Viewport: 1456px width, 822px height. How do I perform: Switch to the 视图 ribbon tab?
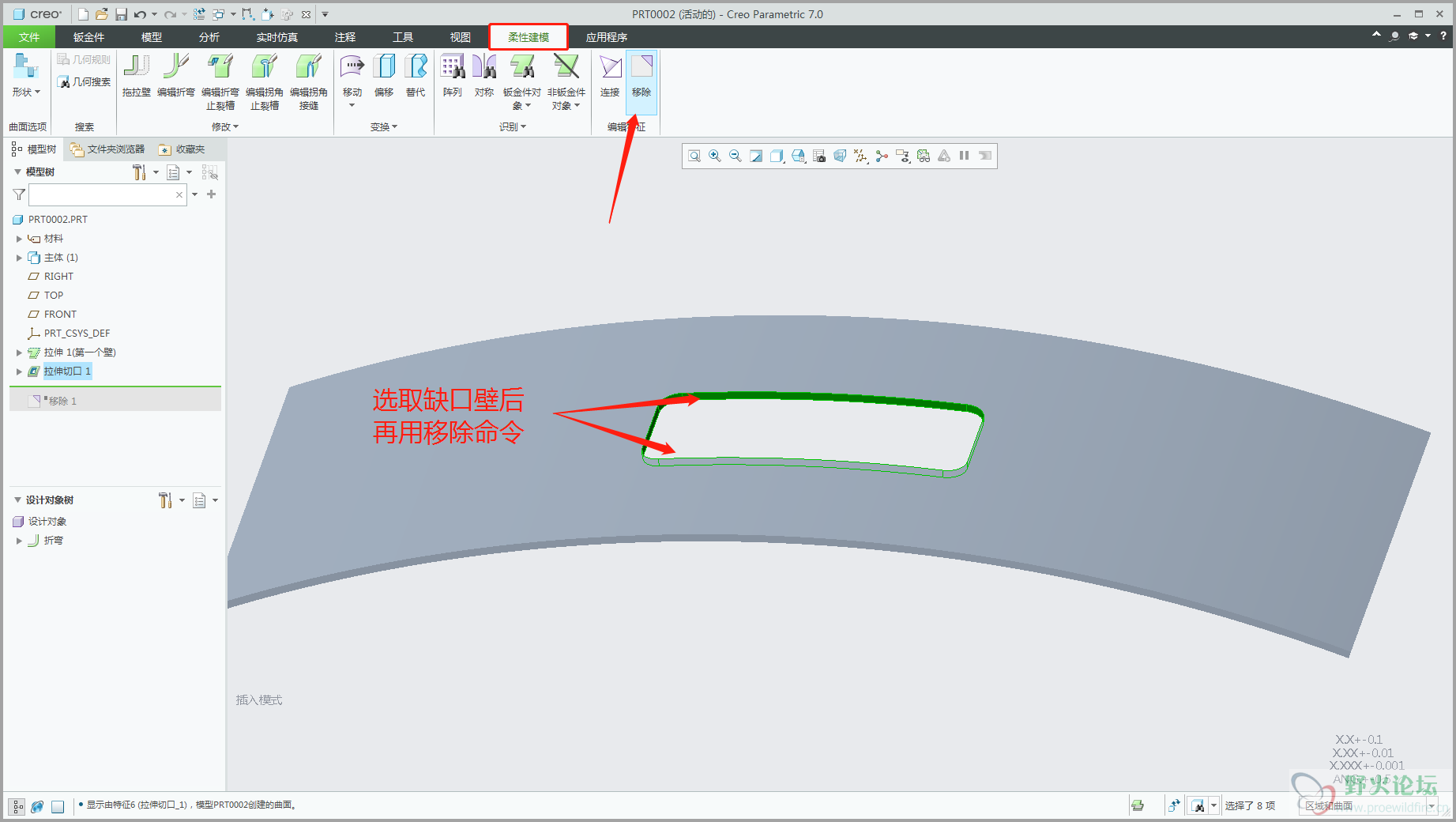(461, 37)
